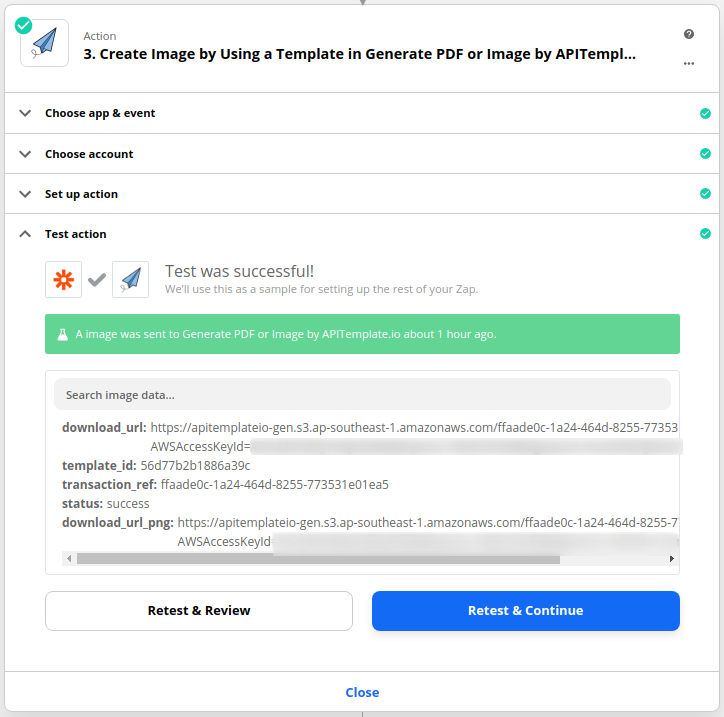724x717 pixels.
Task: Click the paper plane icon beside test result
Action: point(131,279)
